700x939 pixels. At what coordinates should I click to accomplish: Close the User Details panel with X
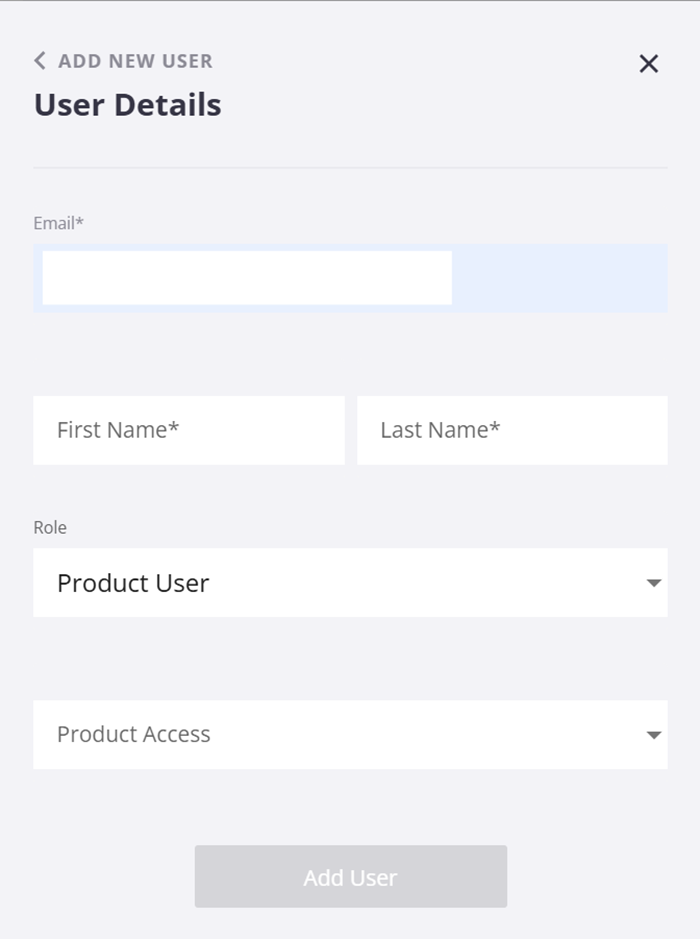(649, 64)
